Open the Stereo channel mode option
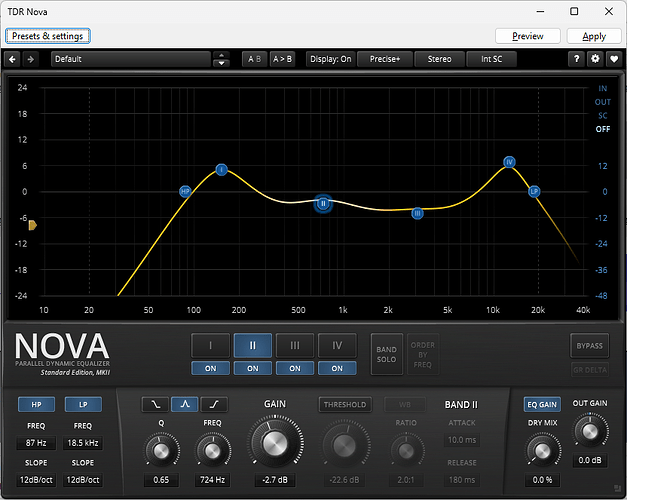 [439, 59]
